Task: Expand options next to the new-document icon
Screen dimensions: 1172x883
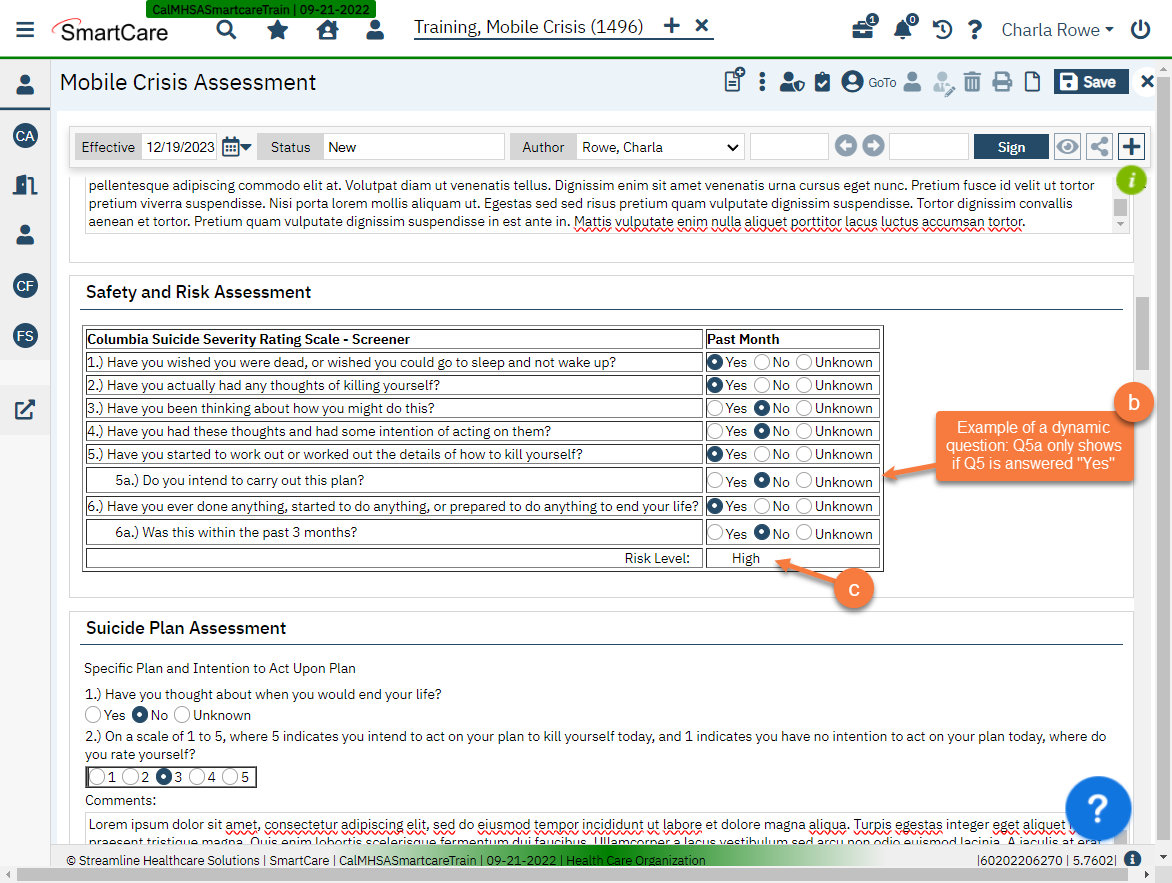Action: click(x=762, y=82)
